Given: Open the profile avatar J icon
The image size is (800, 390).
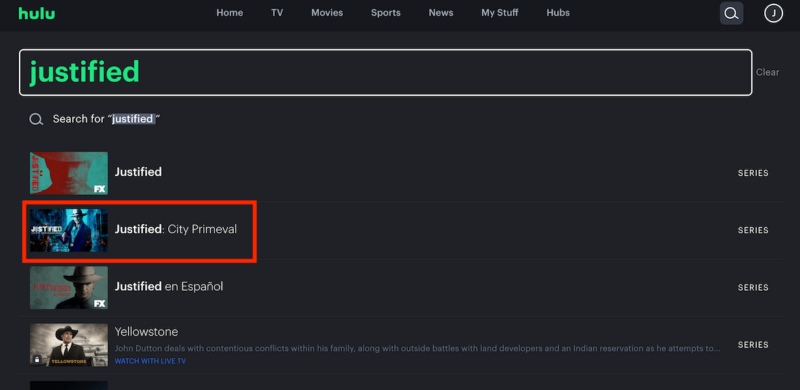Looking at the screenshot, I should 773,13.
